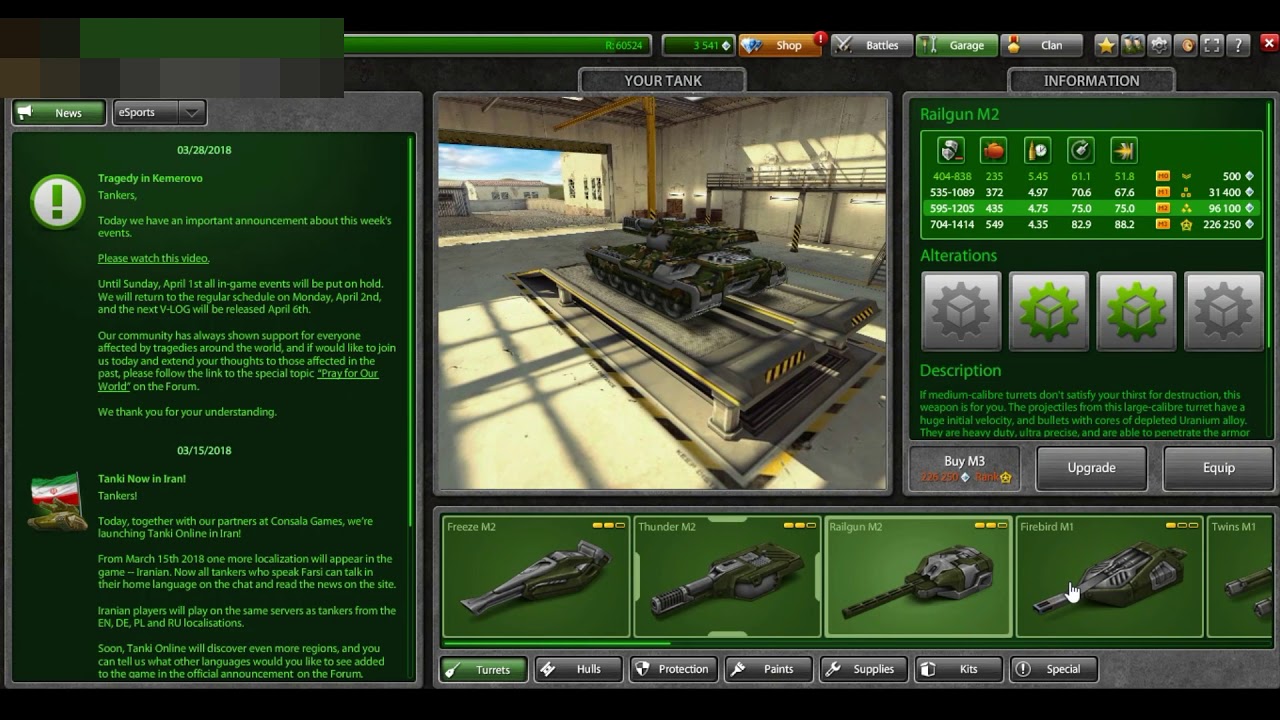
Task: Select the M1 modification row costing 31 400
Action: (1091, 192)
